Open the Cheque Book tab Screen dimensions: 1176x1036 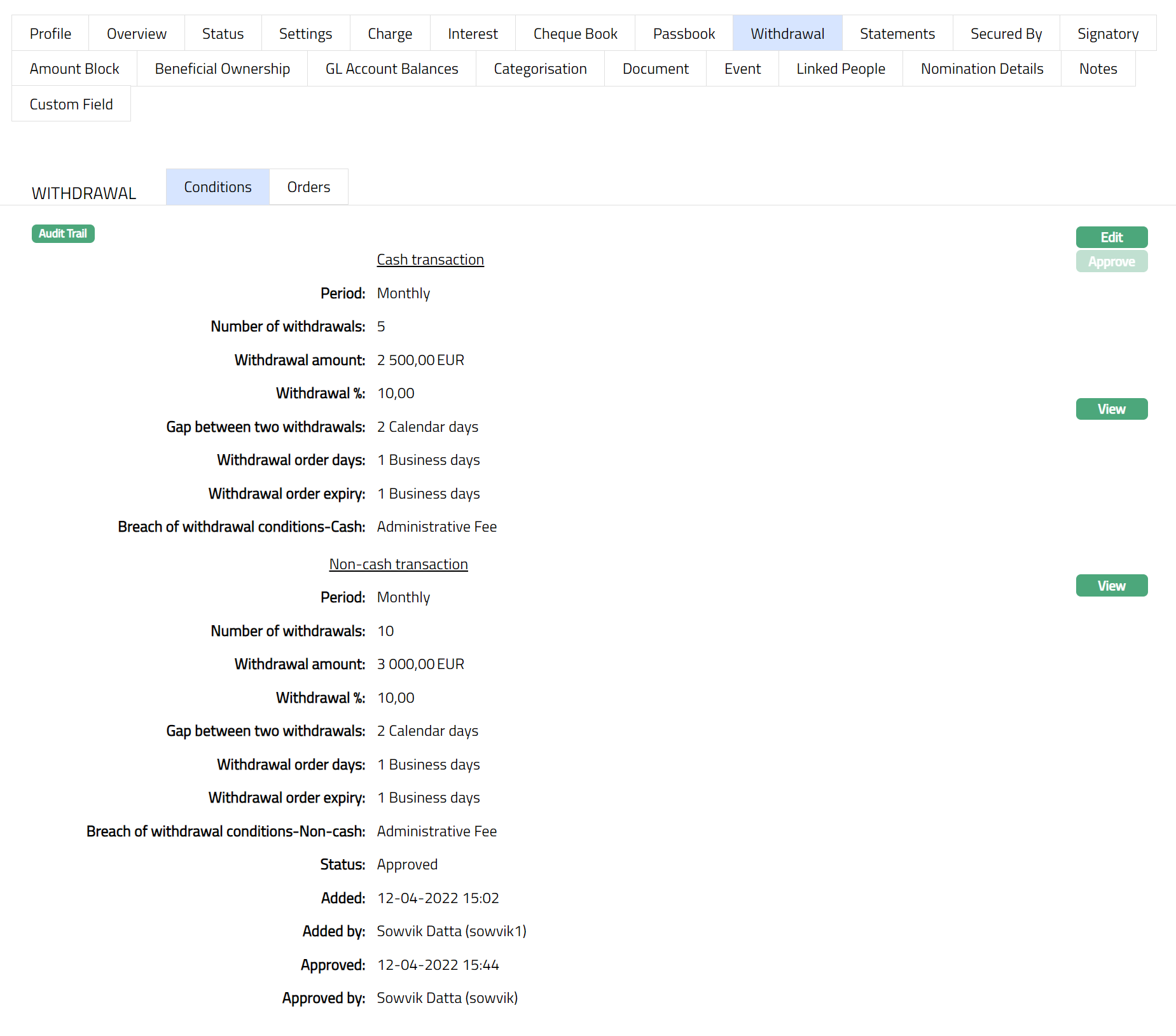tap(575, 34)
